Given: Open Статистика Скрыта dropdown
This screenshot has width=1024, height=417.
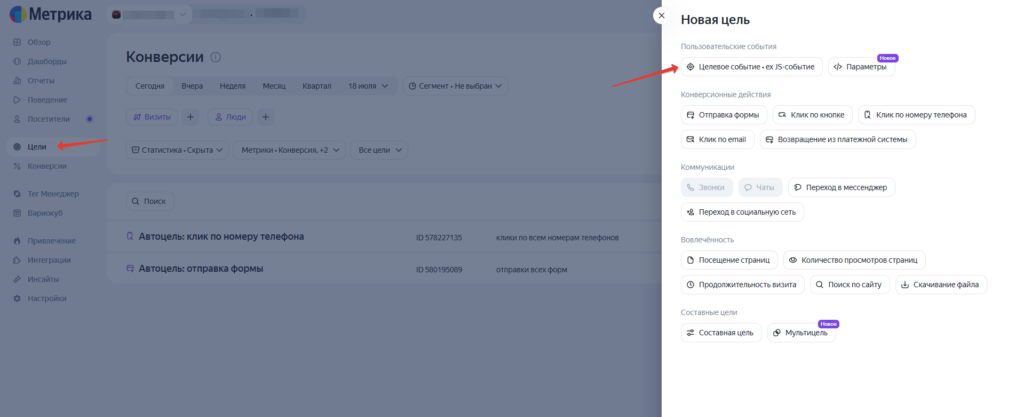Looking at the screenshot, I should click(178, 150).
